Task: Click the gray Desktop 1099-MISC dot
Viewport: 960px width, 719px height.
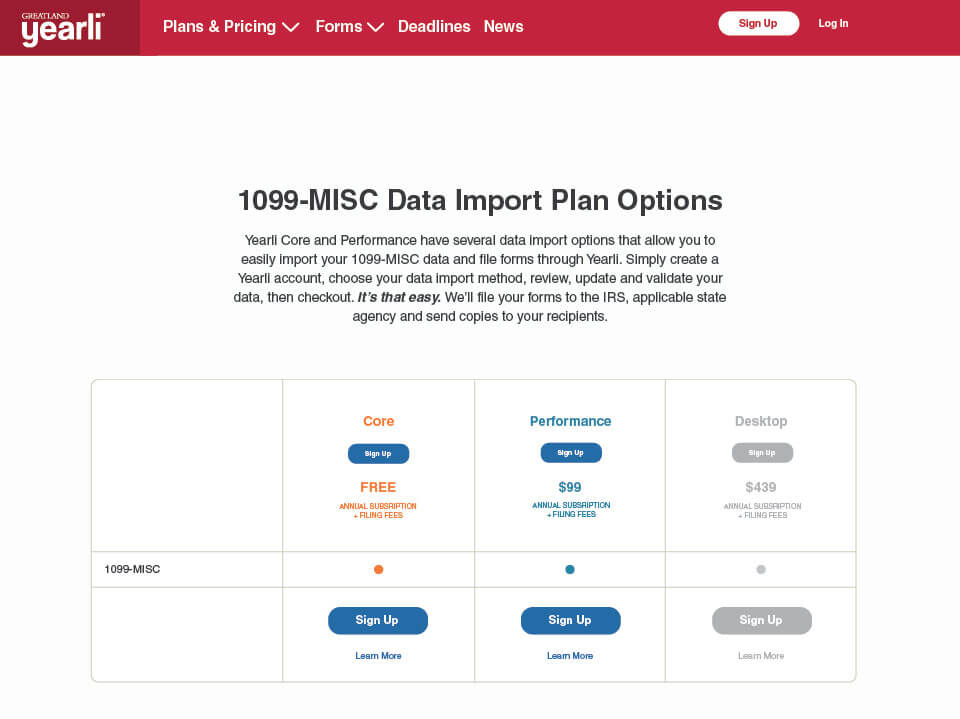Action: tap(761, 570)
